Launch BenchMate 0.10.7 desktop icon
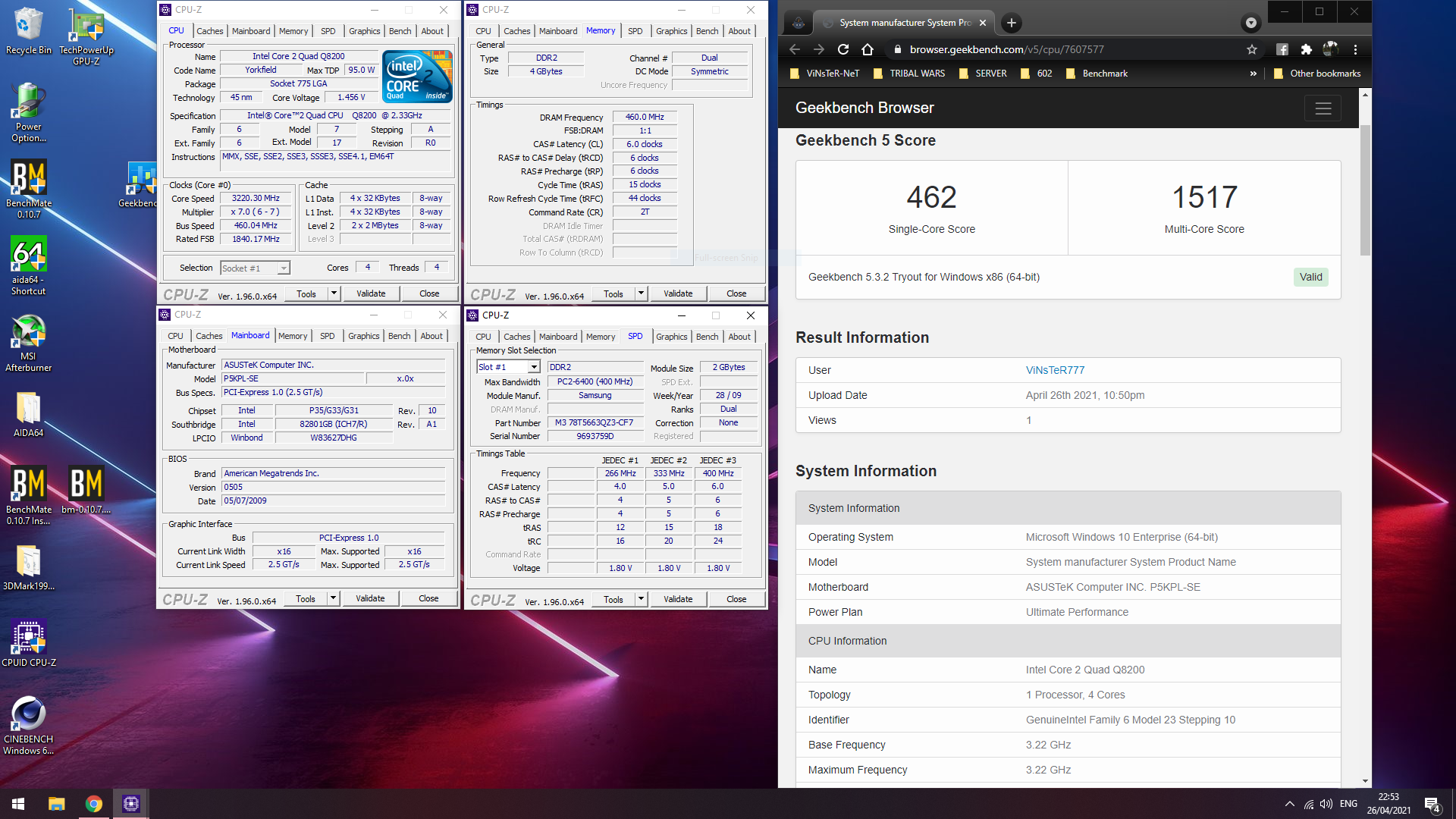This screenshot has height=819, width=1456. click(28, 189)
